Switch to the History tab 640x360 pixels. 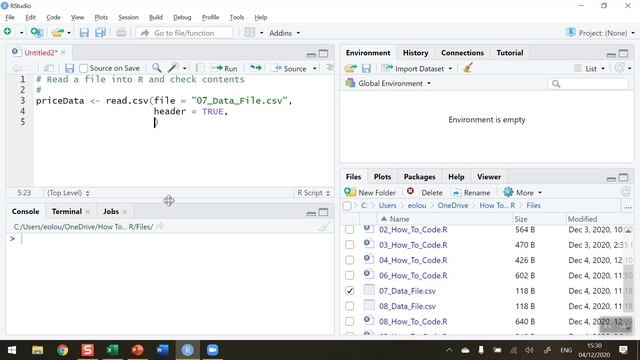[415, 53]
